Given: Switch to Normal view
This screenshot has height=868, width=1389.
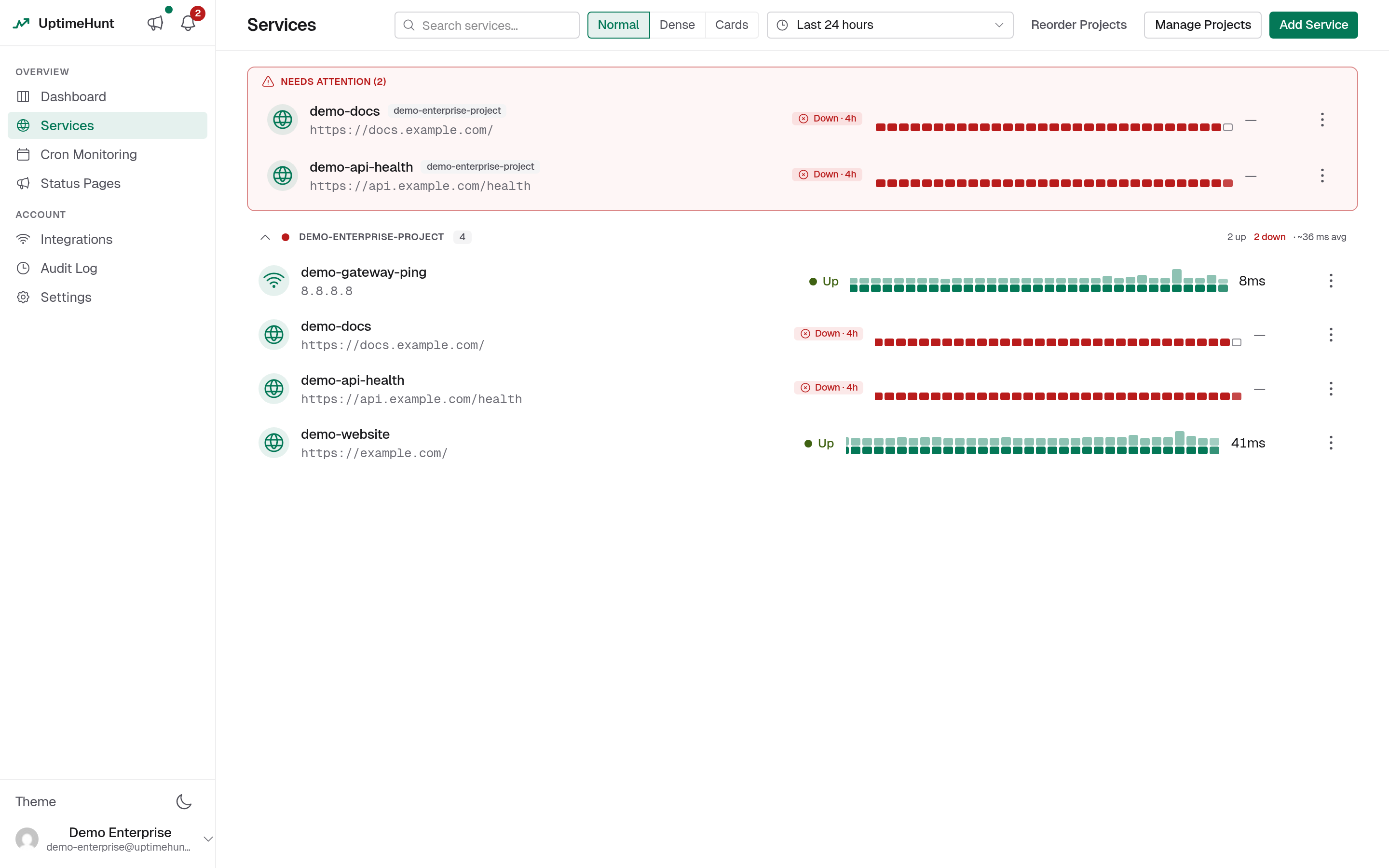Looking at the screenshot, I should click(618, 25).
